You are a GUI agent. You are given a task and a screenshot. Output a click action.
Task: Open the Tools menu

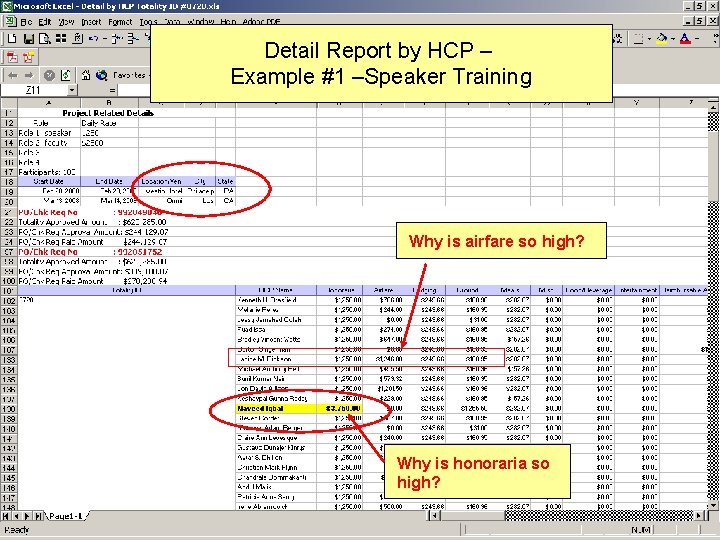(148, 22)
